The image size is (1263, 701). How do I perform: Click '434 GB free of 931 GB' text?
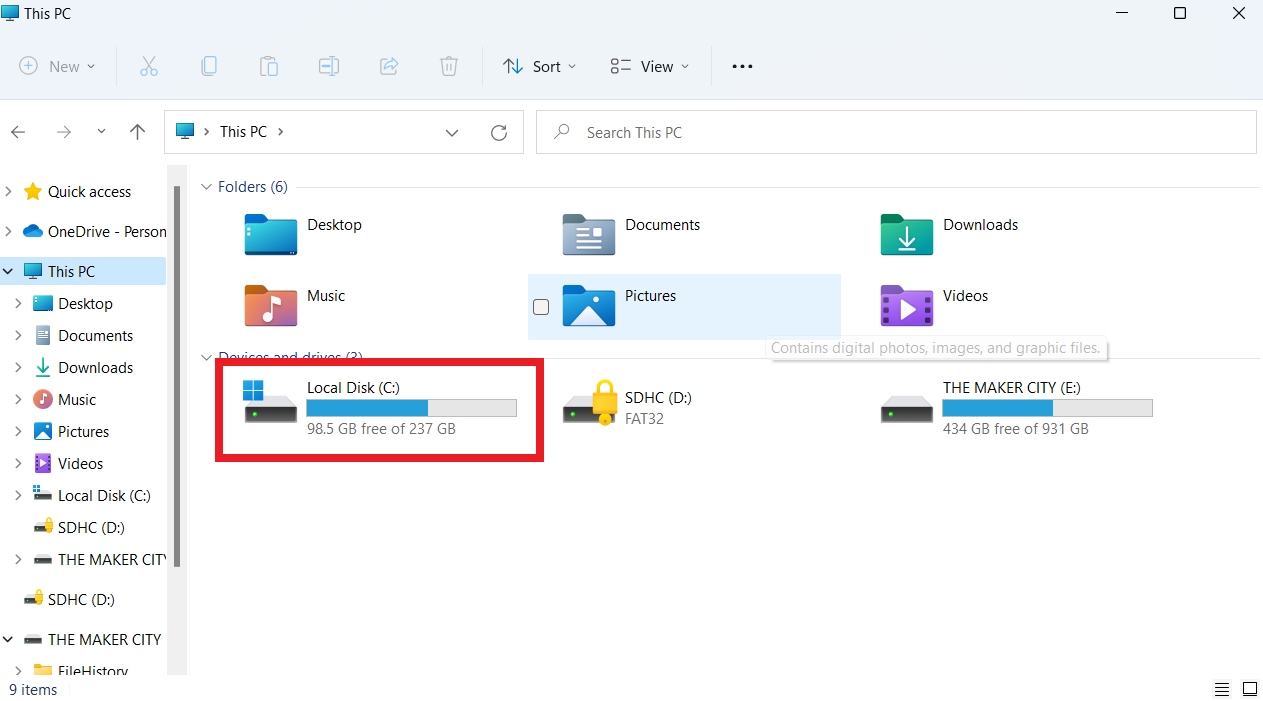click(x=1016, y=428)
